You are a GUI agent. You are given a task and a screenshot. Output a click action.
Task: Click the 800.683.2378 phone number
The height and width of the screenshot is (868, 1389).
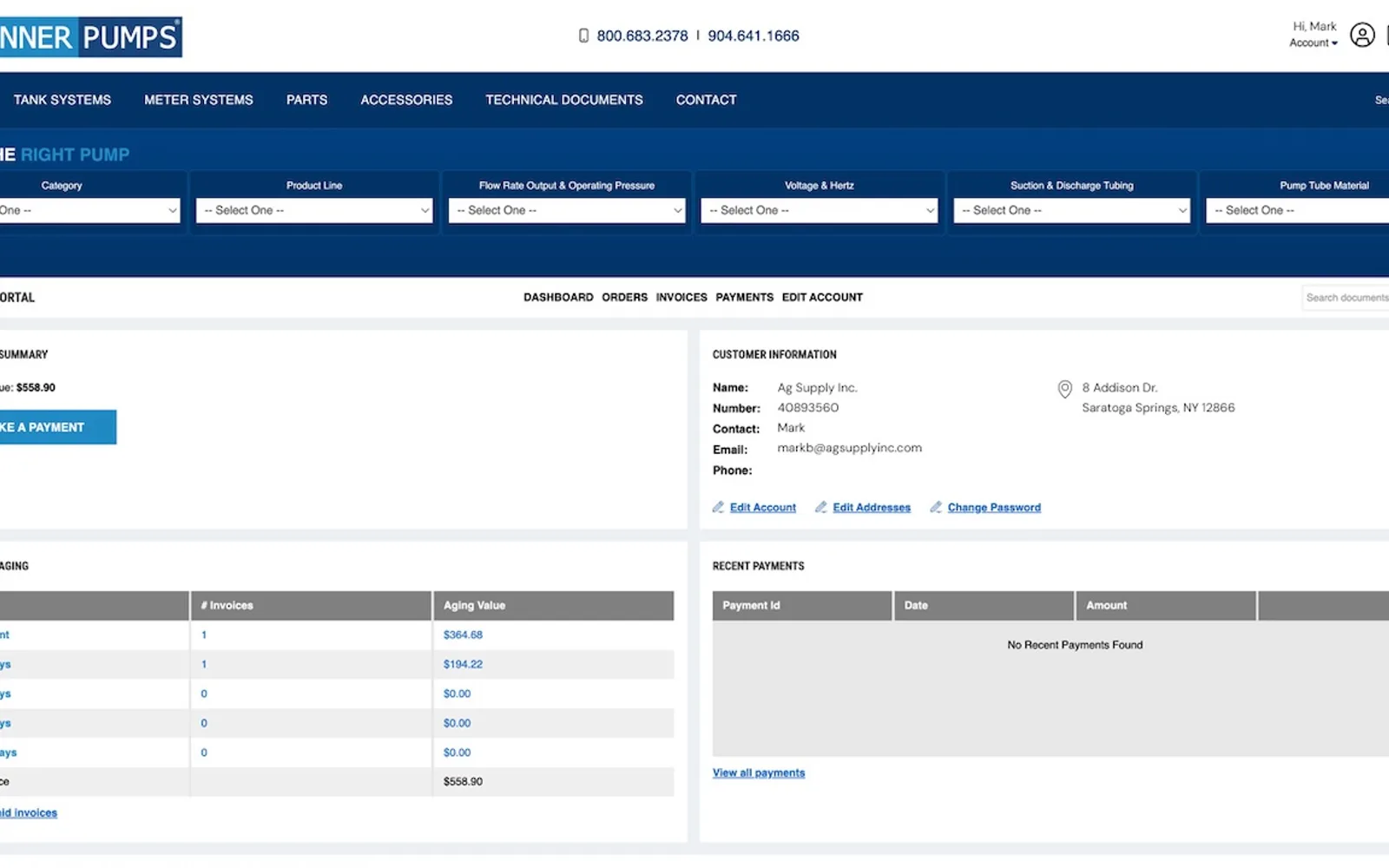pyautogui.click(x=642, y=36)
